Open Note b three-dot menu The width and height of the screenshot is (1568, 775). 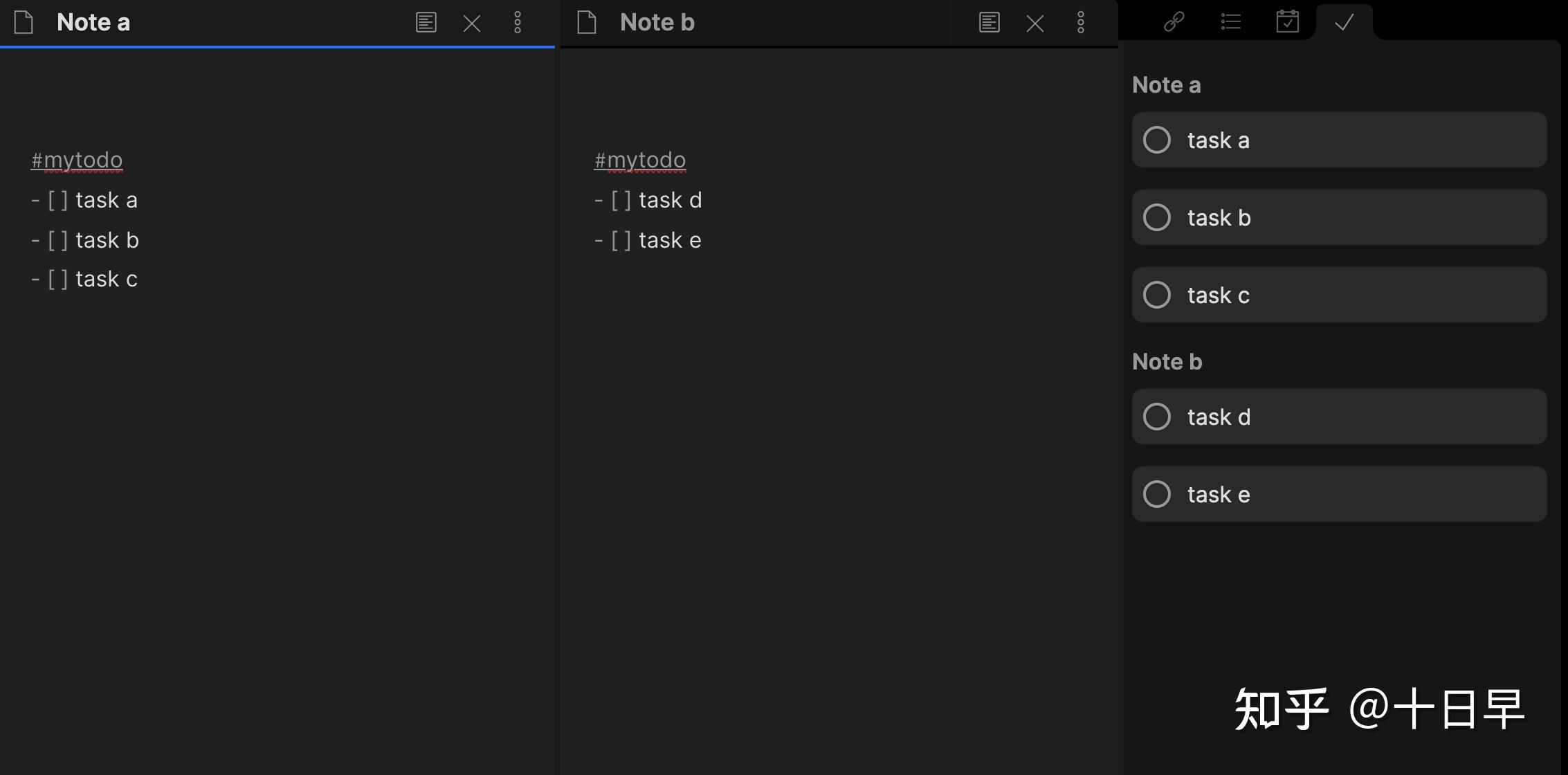[1081, 23]
